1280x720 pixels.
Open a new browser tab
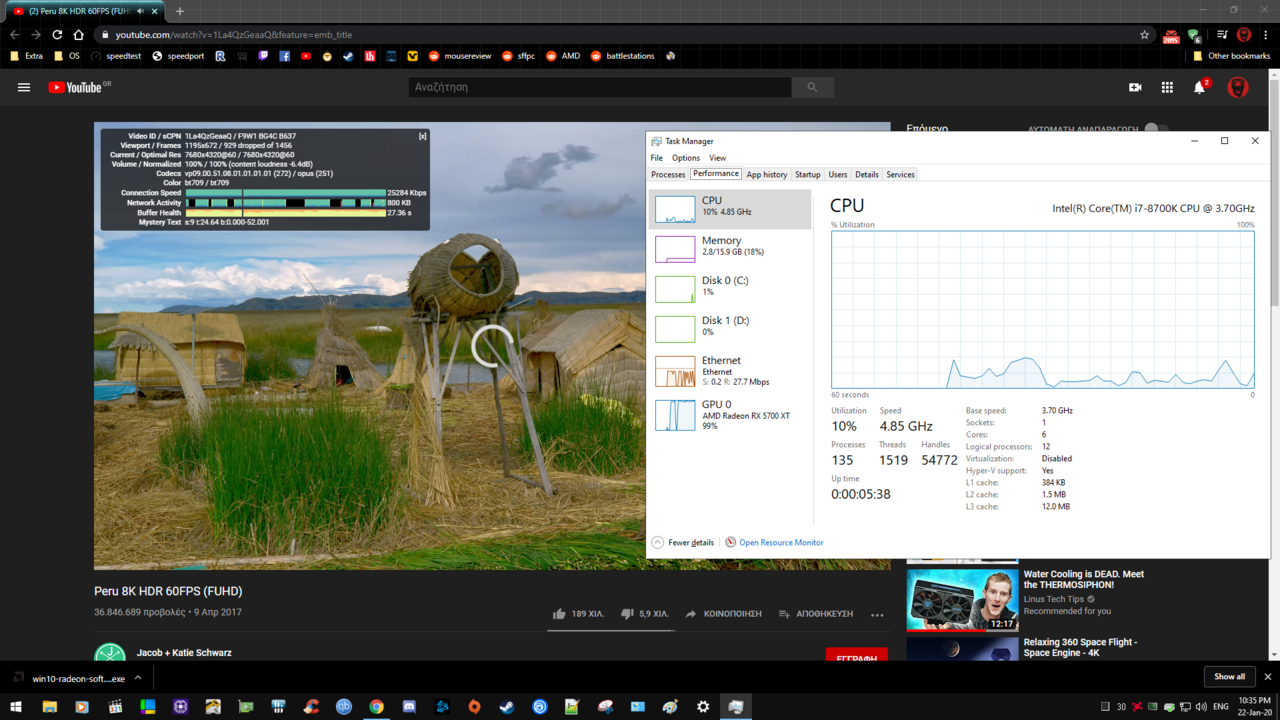pyautogui.click(x=180, y=11)
